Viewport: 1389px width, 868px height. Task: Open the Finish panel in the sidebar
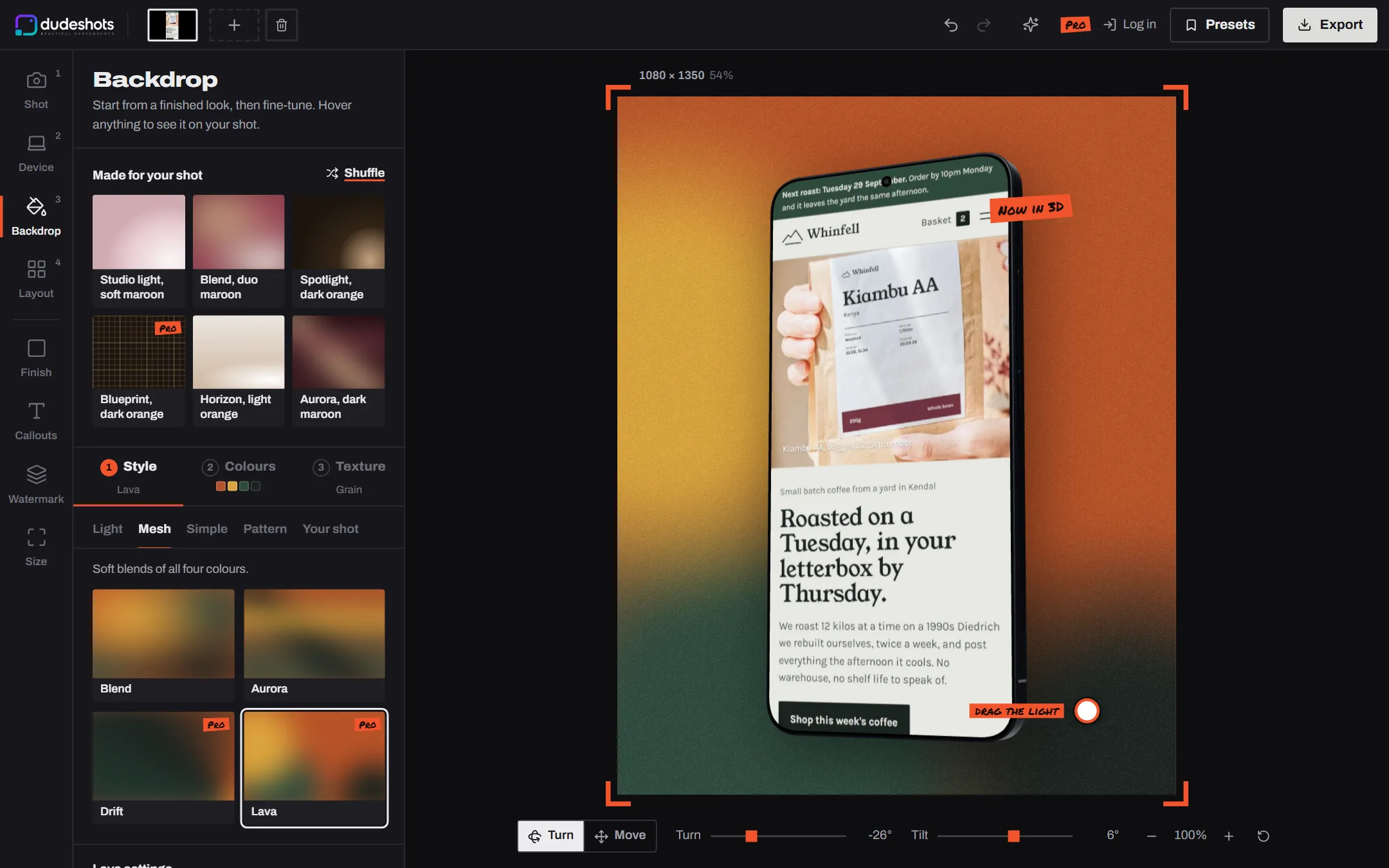36,358
